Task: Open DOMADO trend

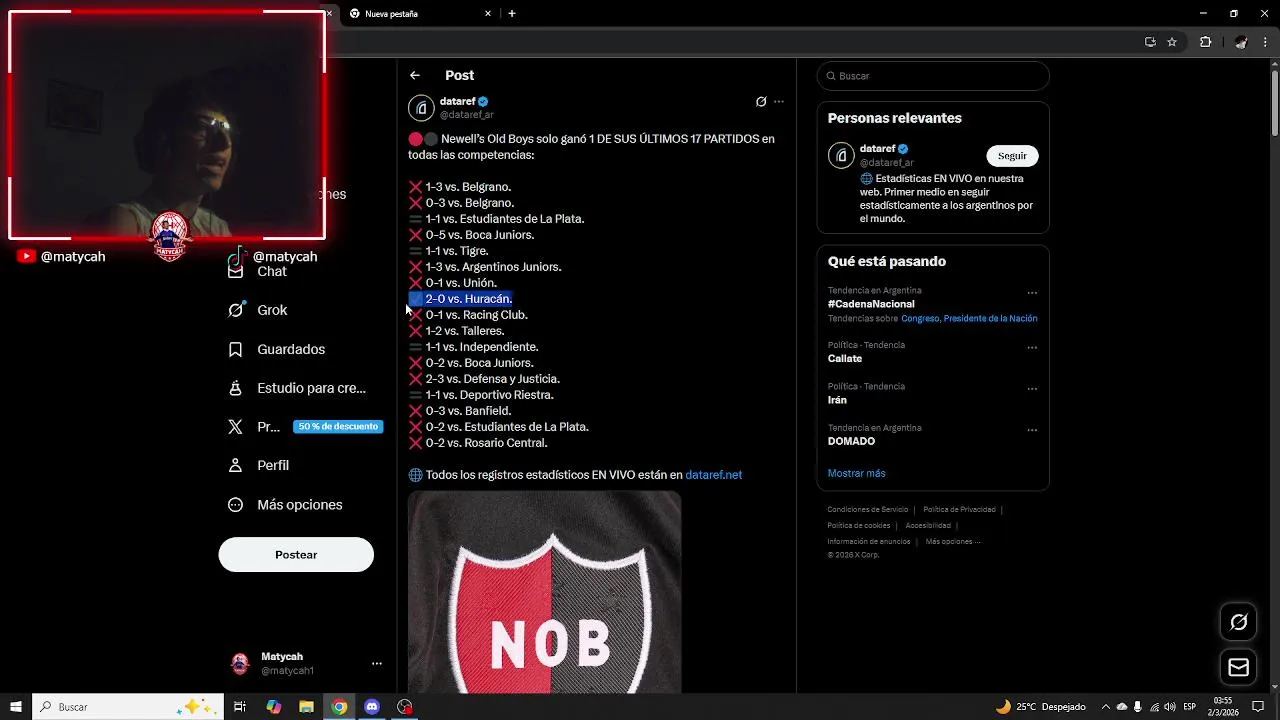Action: [851, 441]
